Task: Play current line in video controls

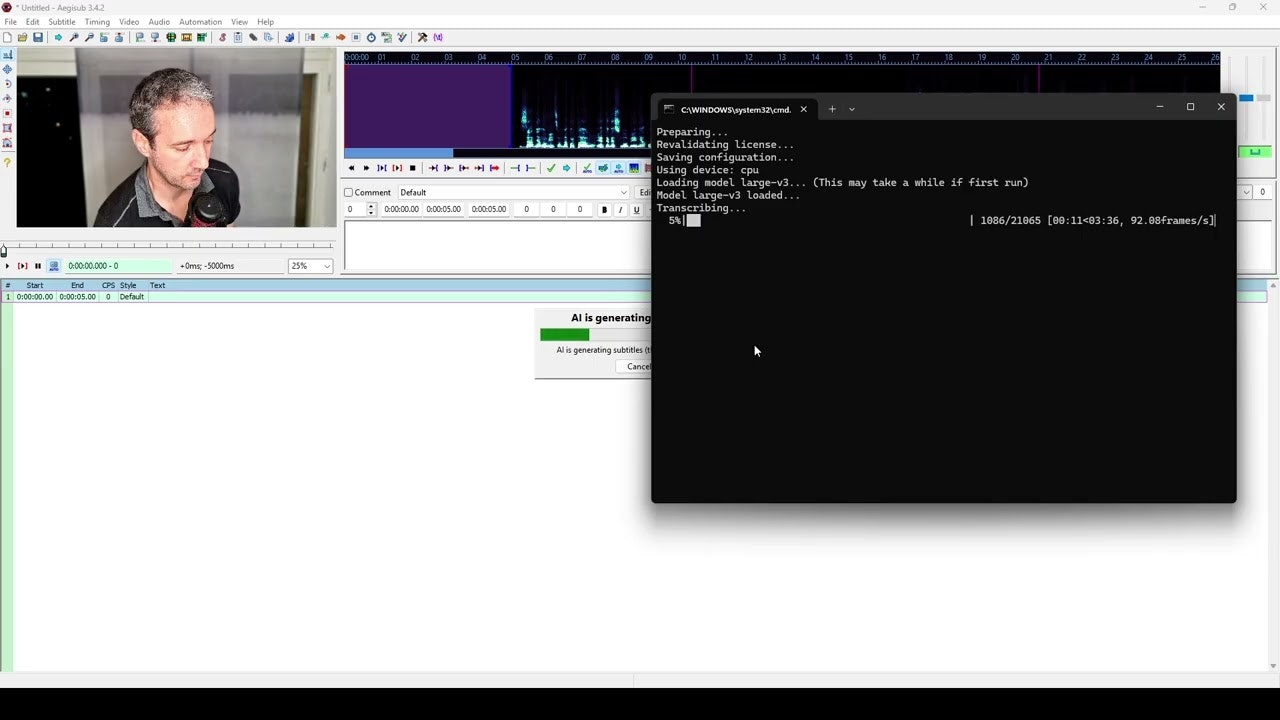Action: pyautogui.click(x=22, y=266)
